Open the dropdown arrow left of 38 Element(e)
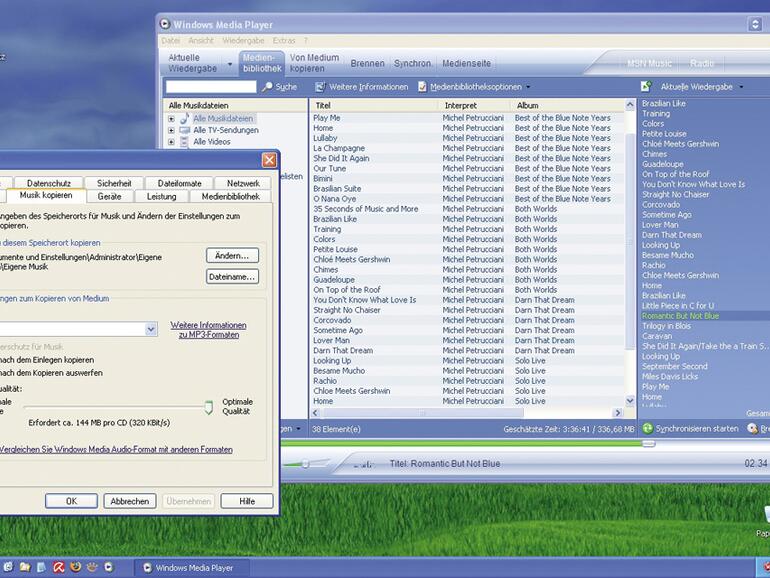770x578 pixels. pos(298,429)
